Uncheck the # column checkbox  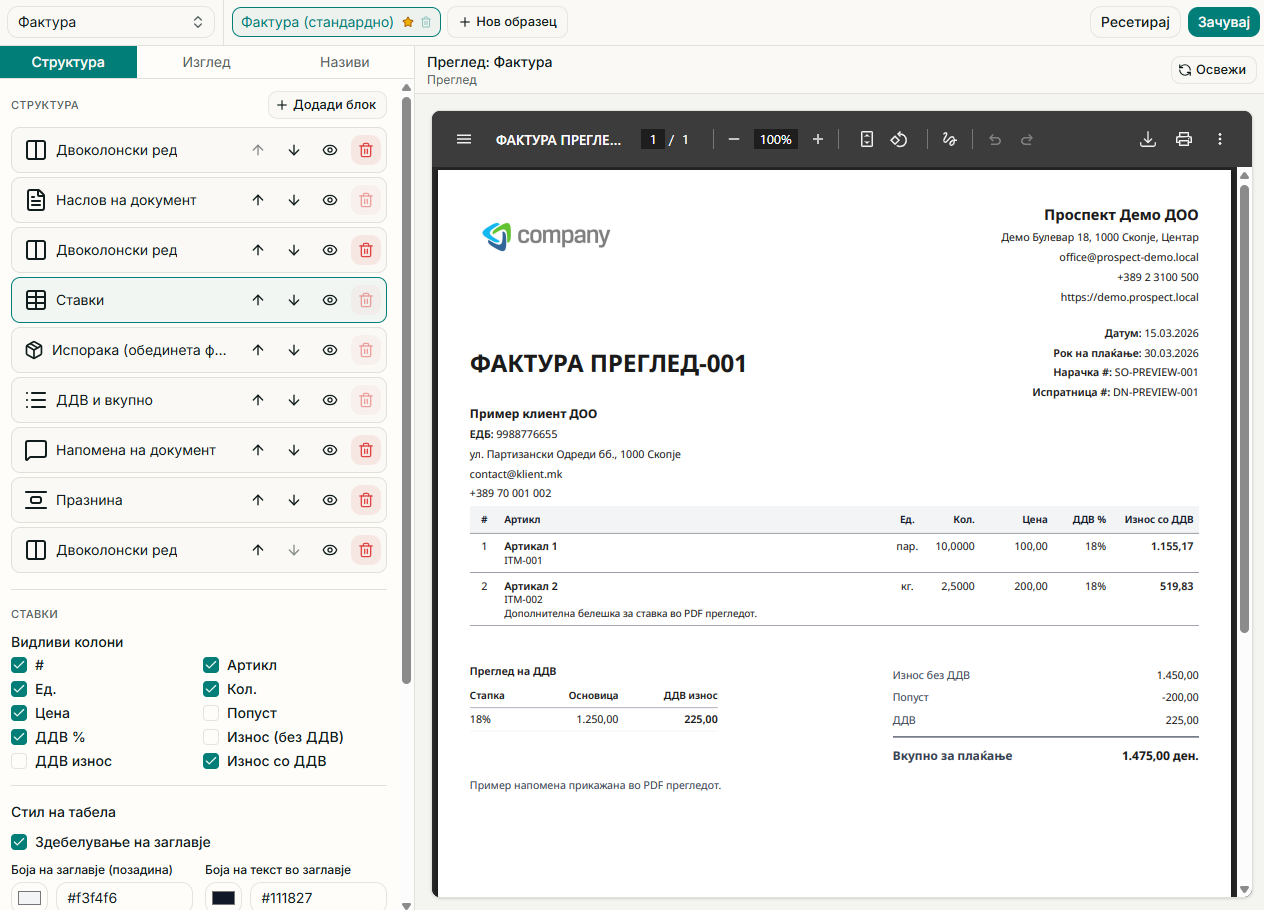(19, 665)
